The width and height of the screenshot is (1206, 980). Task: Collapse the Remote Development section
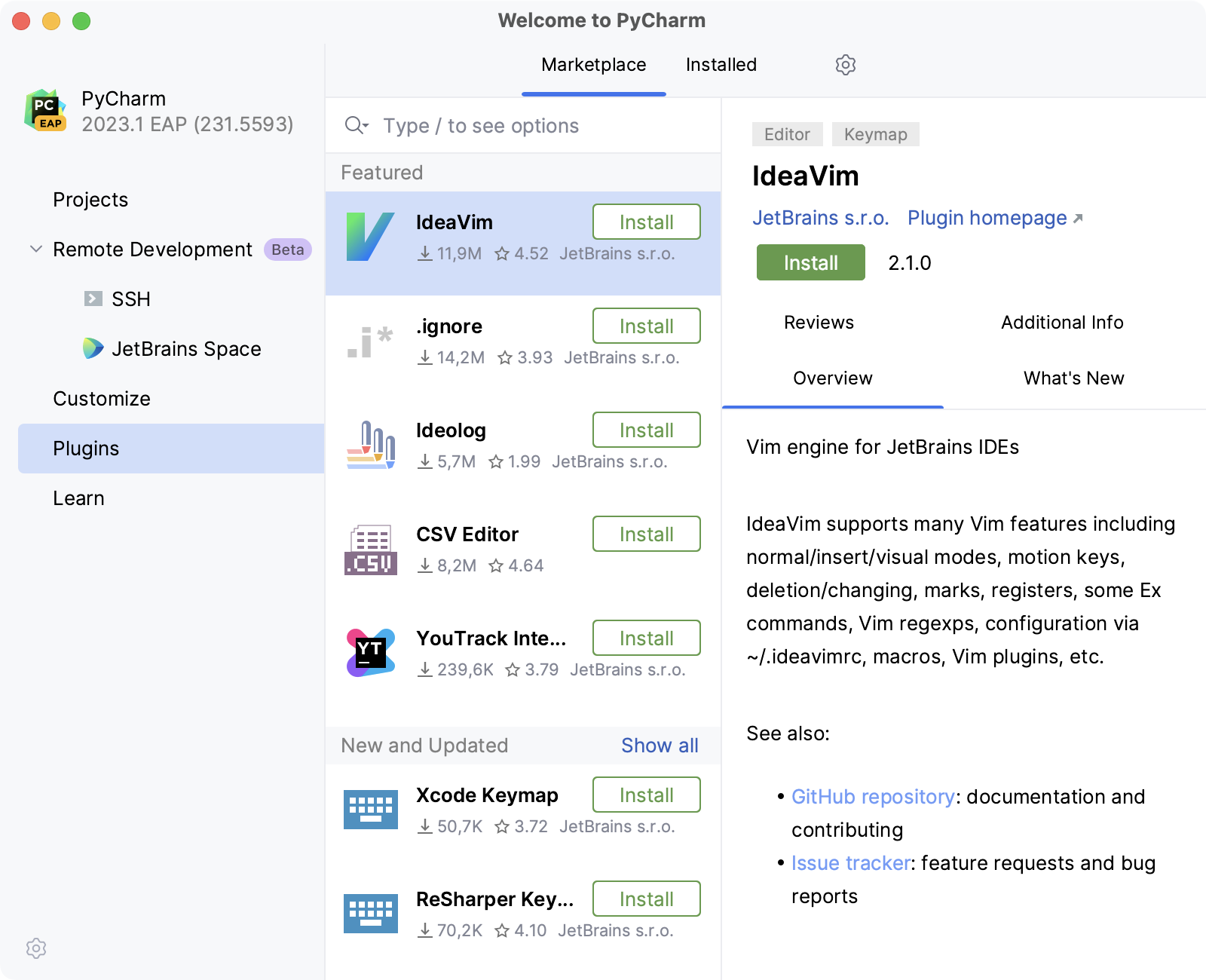point(34,250)
